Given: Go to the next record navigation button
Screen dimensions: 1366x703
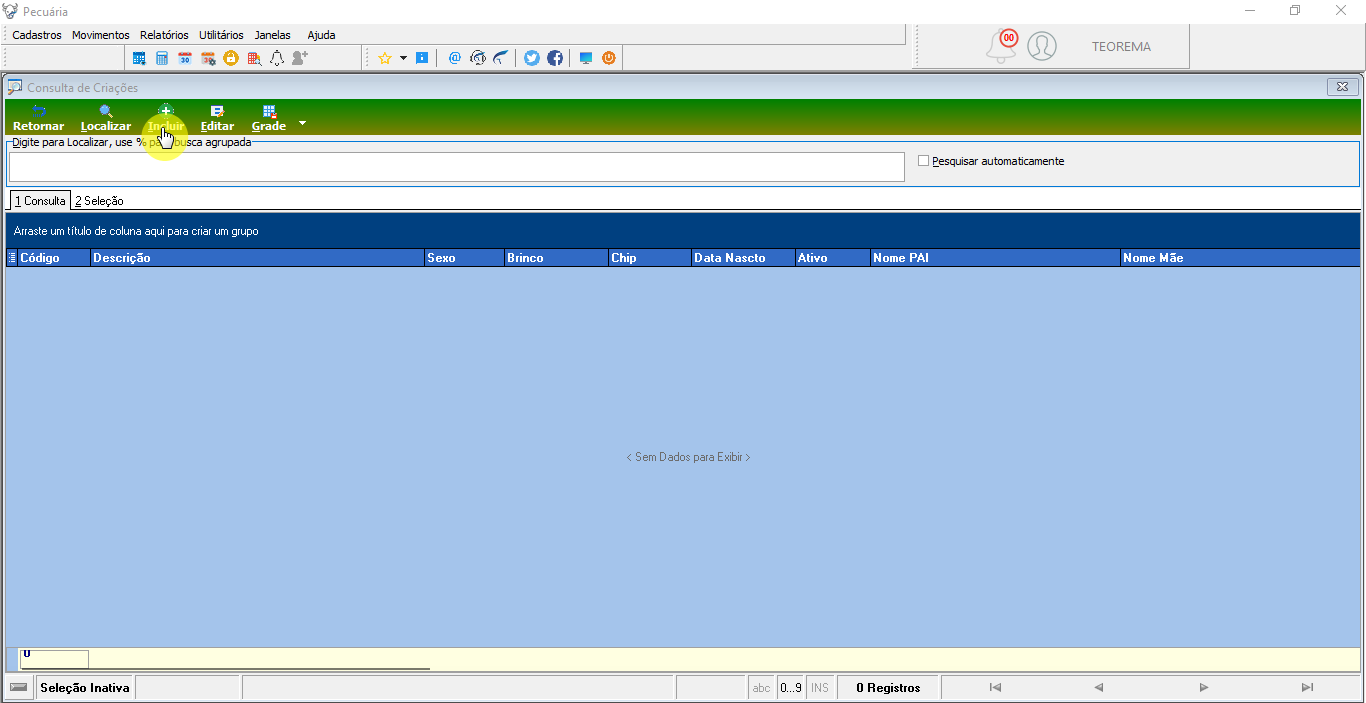Looking at the screenshot, I should click(x=1204, y=687).
